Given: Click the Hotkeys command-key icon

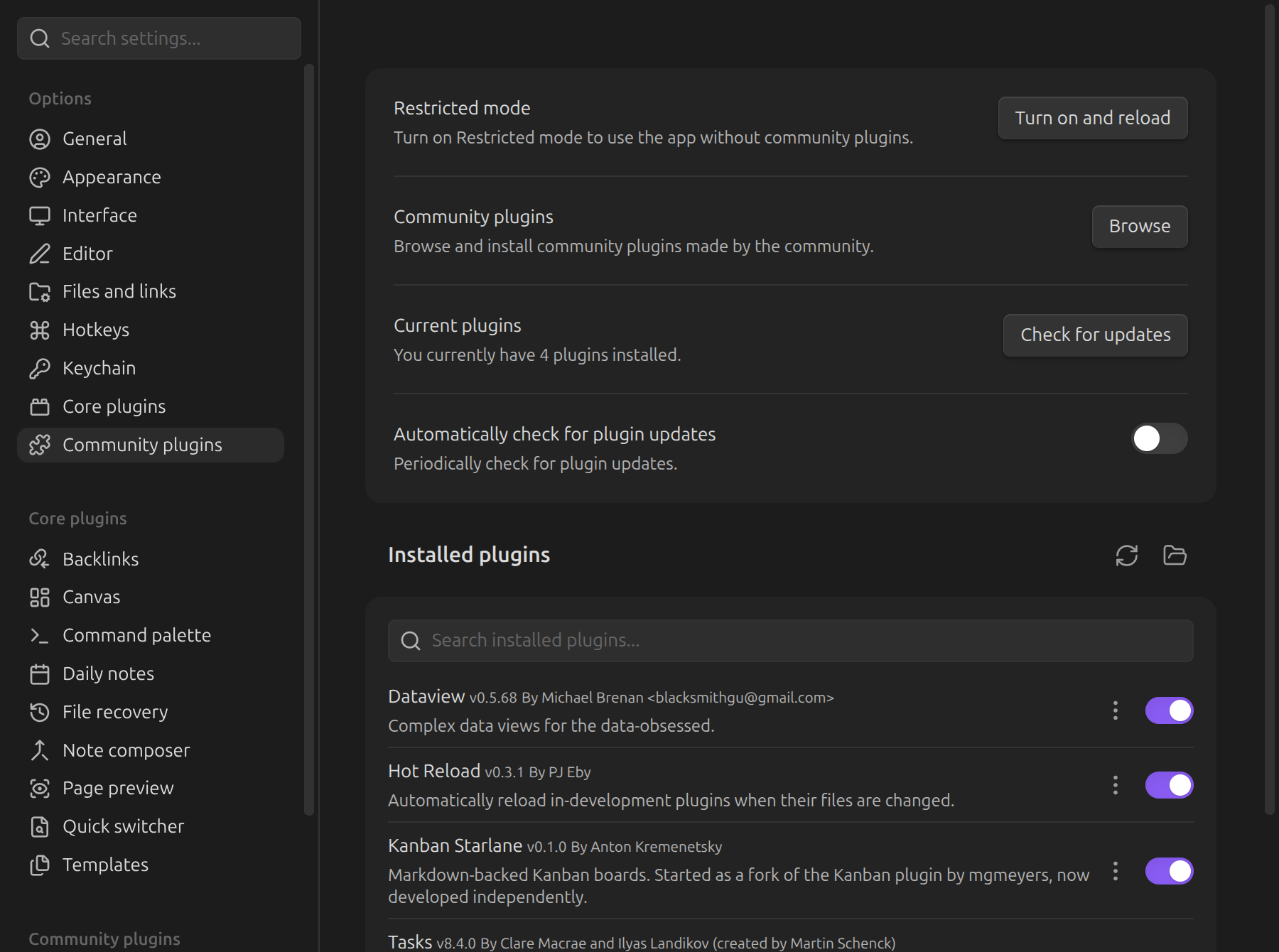Looking at the screenshot, I should pos(40,330).
